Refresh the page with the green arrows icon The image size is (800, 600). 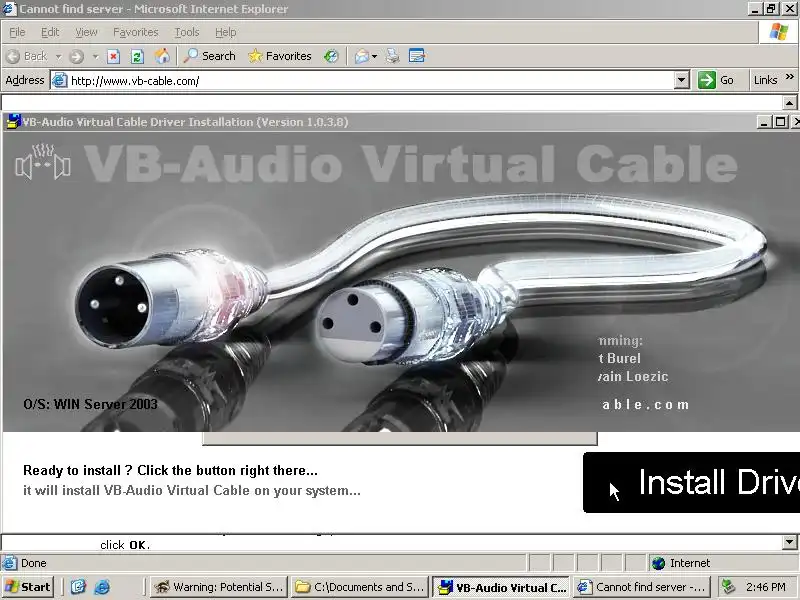pyautogui.click(x=137, y=56)
